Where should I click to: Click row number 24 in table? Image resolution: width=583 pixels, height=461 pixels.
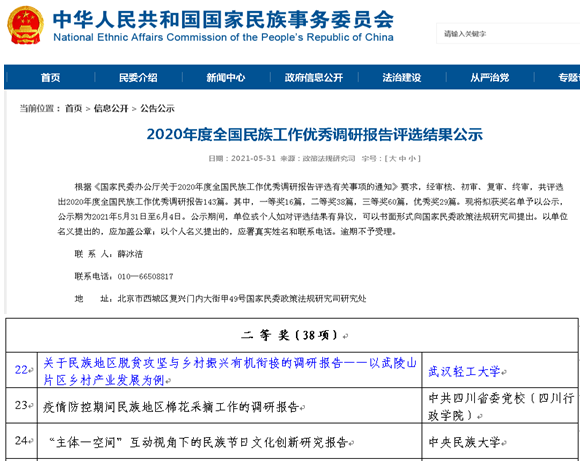pyautogui.click(x=22, y=441)
